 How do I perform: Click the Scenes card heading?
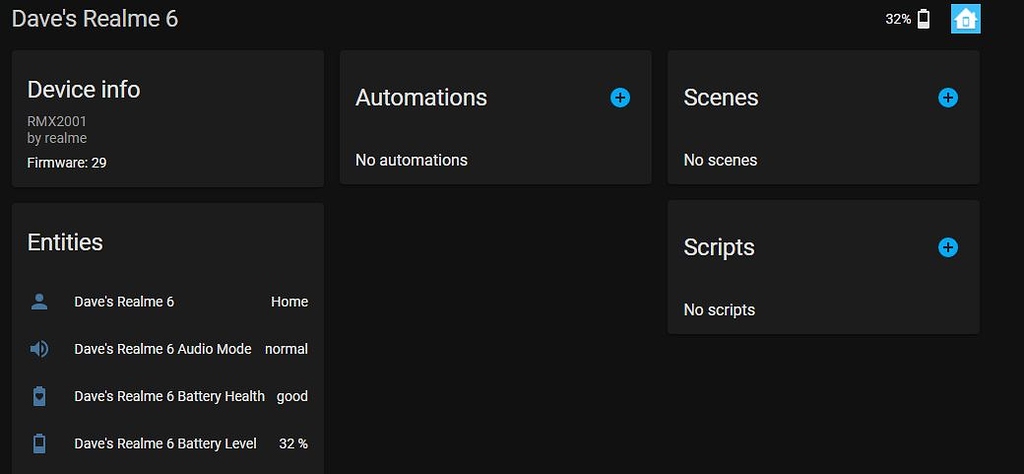[721, 97]
